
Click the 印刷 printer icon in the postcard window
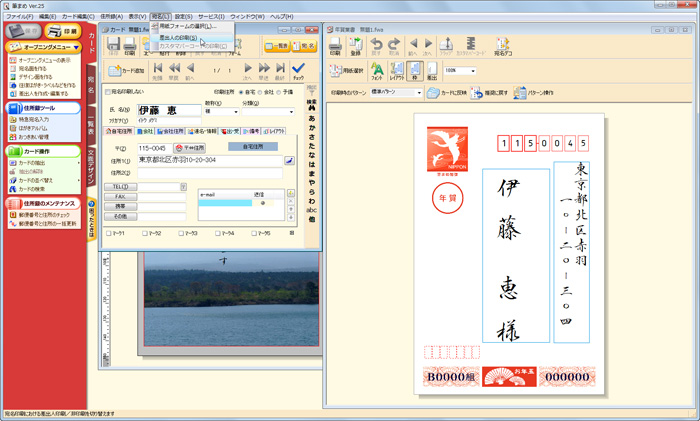click(x=335, y=46)
